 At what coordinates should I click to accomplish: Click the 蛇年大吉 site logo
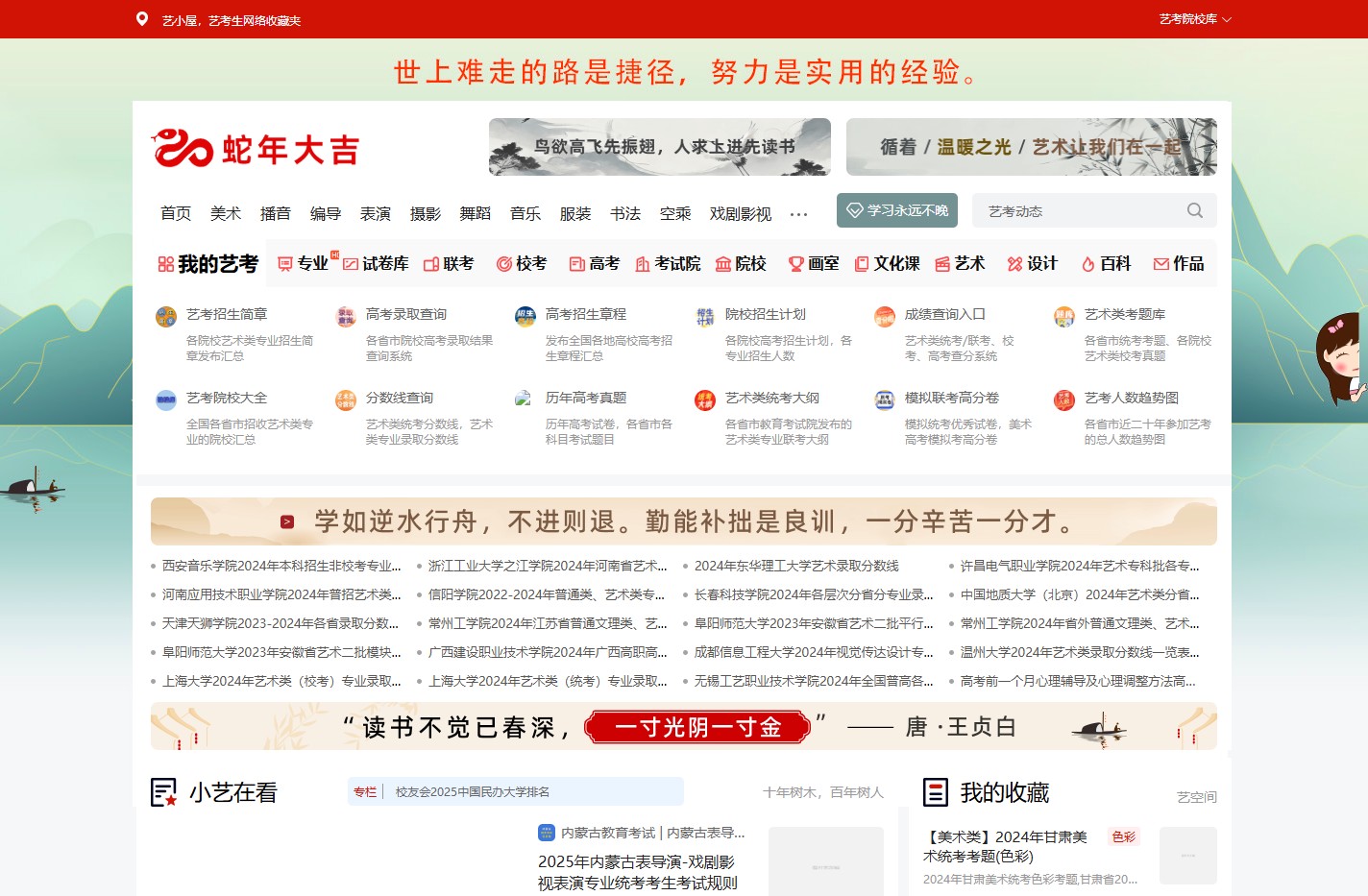[x=256, y=149]
